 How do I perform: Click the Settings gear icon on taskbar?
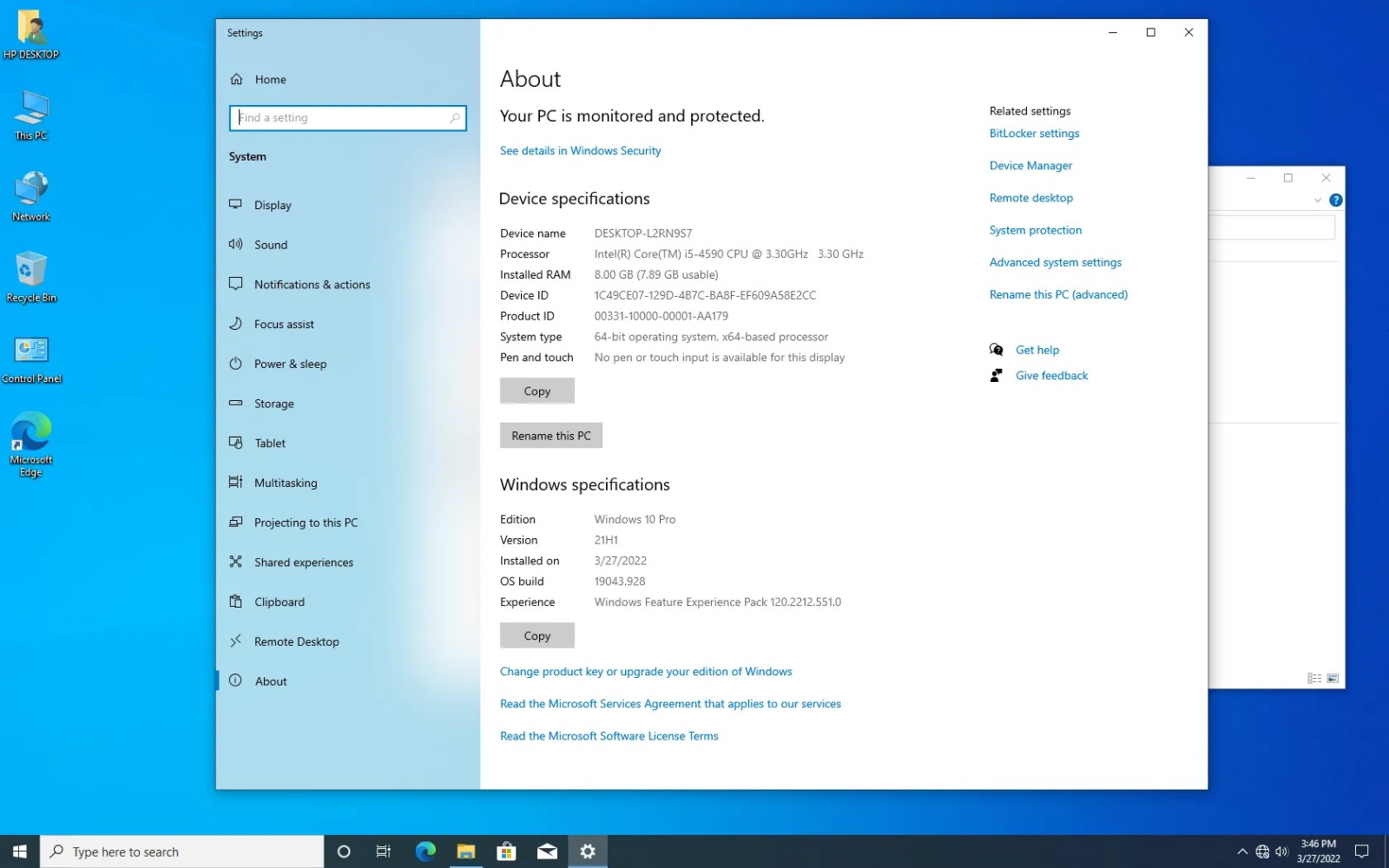click(588, 852)
